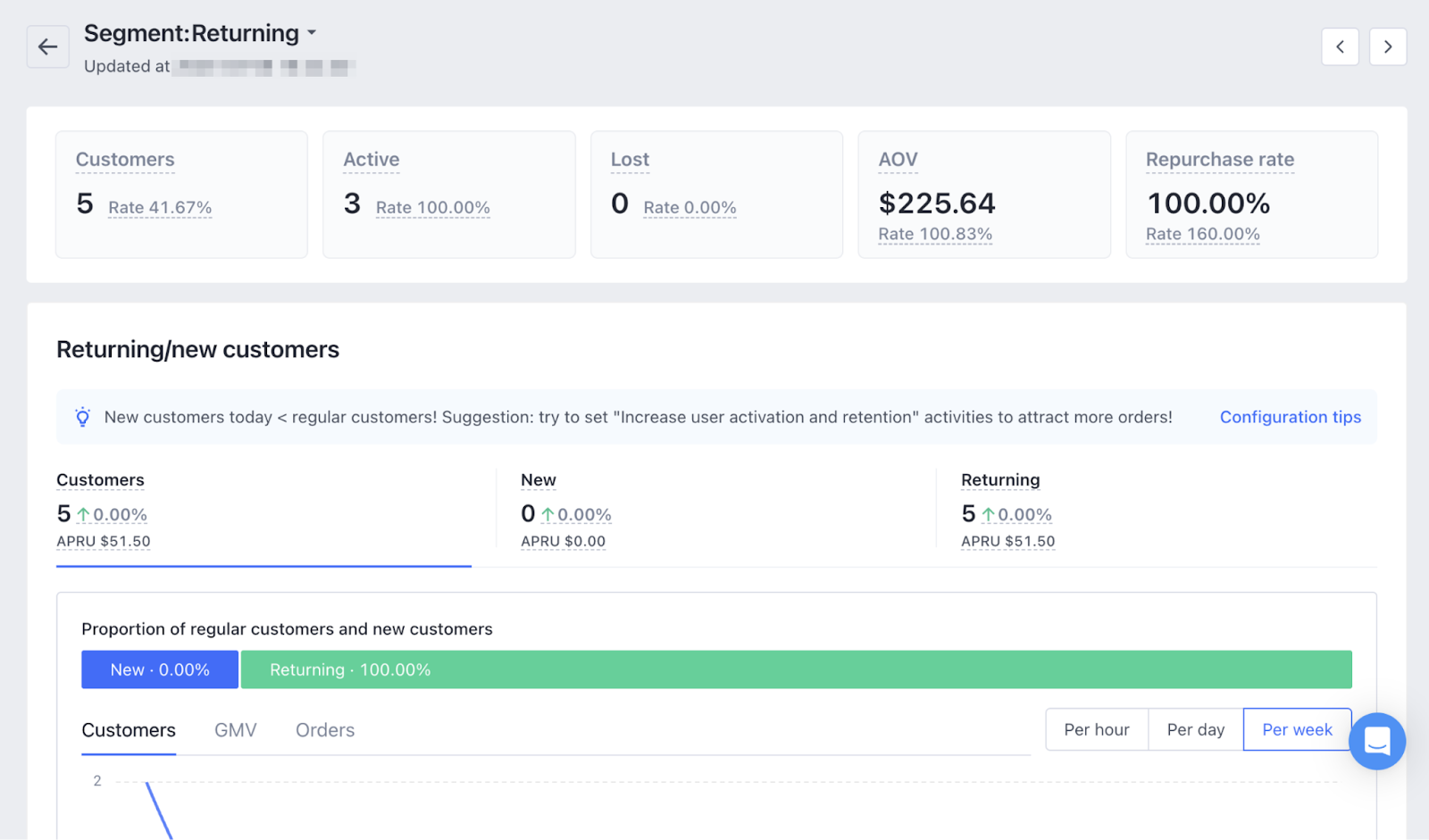The height and width of the screenshot is (840, 1429).
Task: Select Per day time granularity
Action: coord(1195,729)
